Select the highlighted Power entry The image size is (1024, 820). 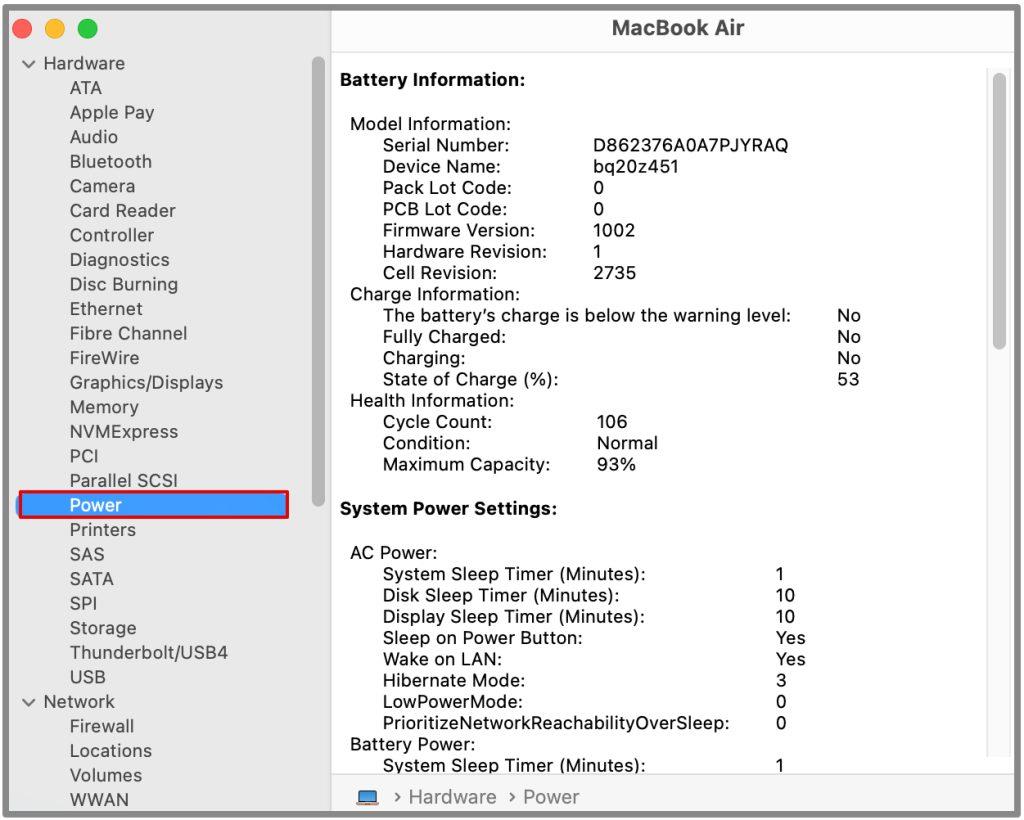[x=153, y=505]
